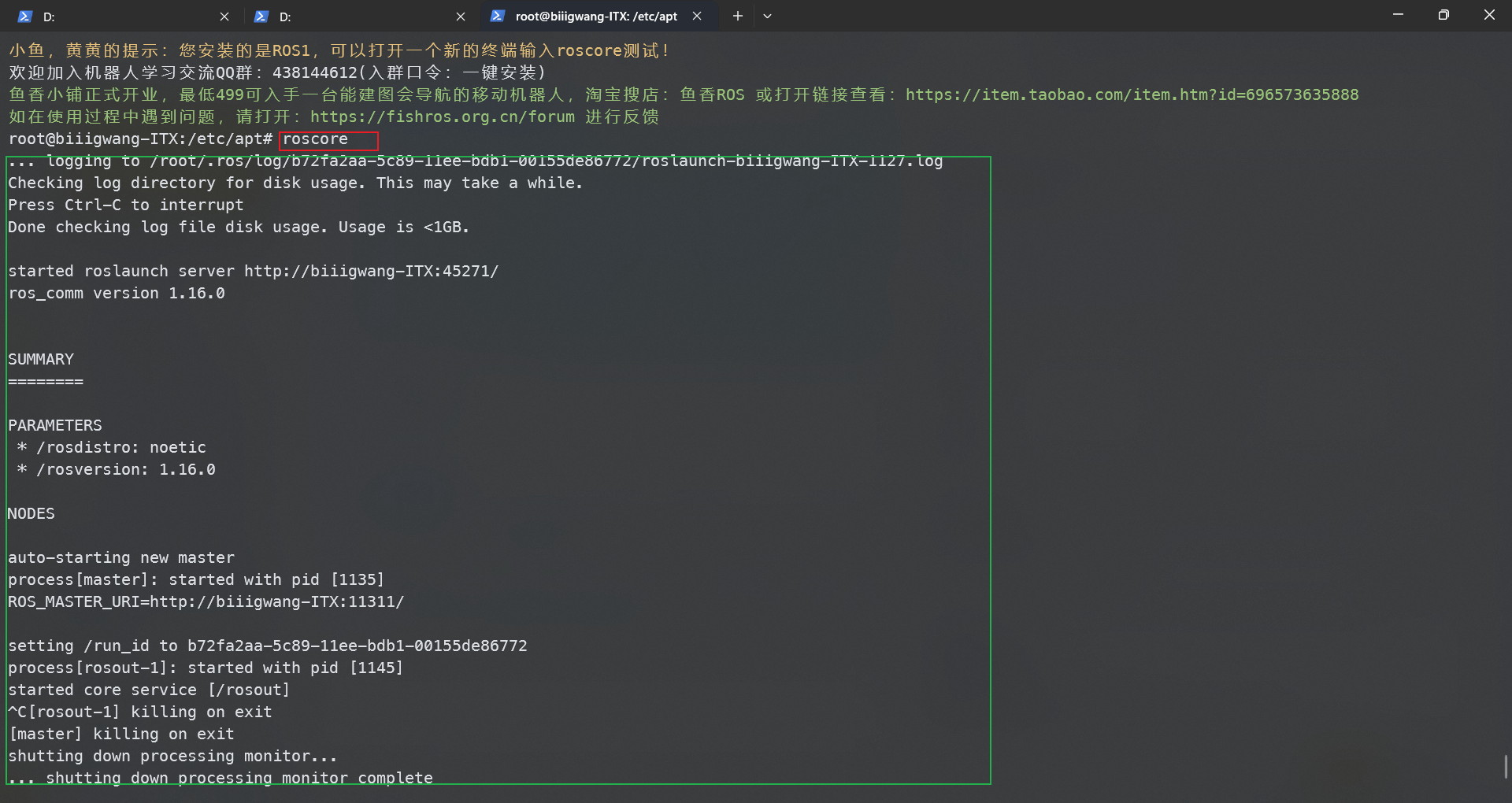The height and width of the screenshot is (803, 1512).
Task: Click the terminal scrollbar thumb
Action: tap(1506, 767)
